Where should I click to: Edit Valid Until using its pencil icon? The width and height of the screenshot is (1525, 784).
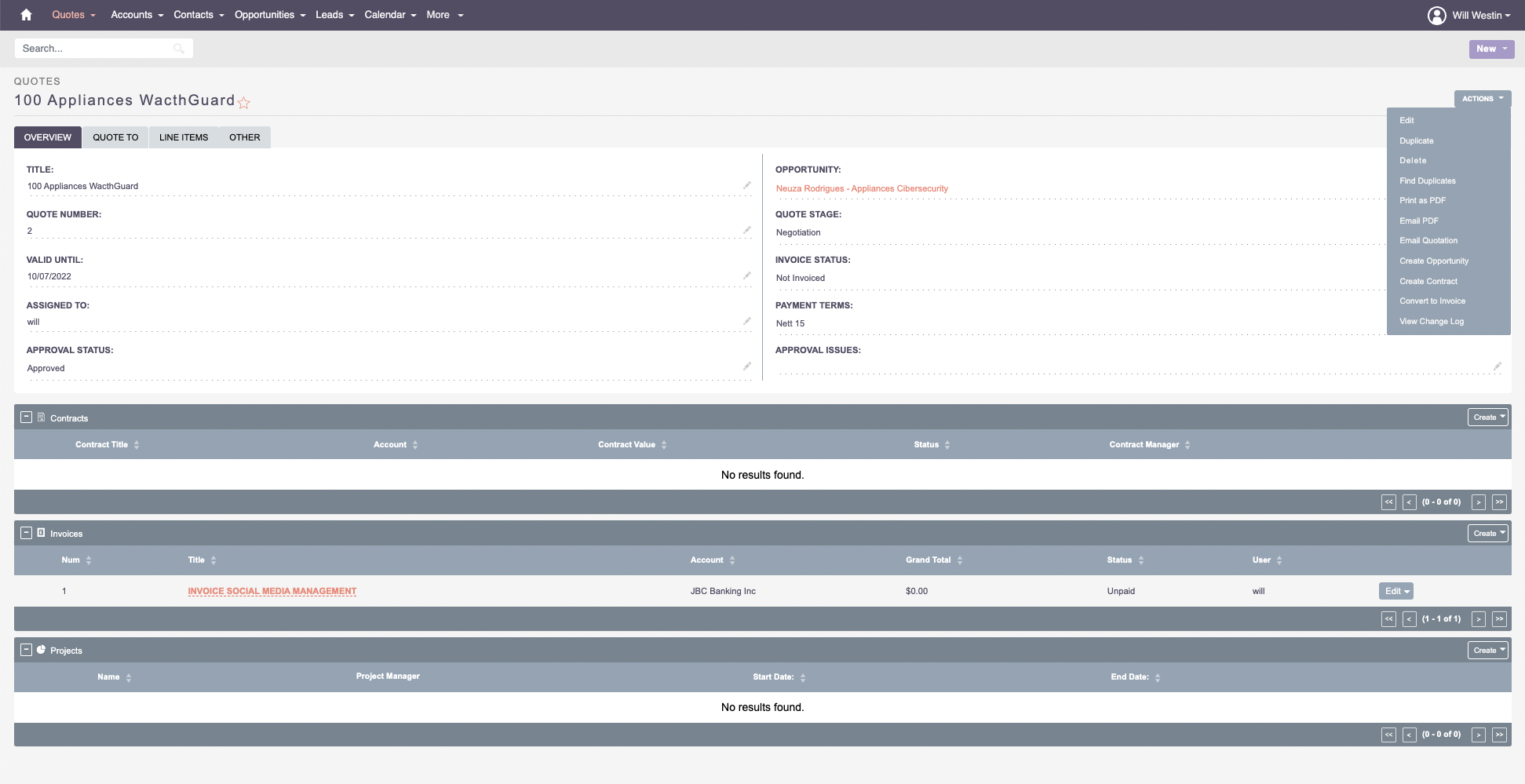(x=747, y=276)
